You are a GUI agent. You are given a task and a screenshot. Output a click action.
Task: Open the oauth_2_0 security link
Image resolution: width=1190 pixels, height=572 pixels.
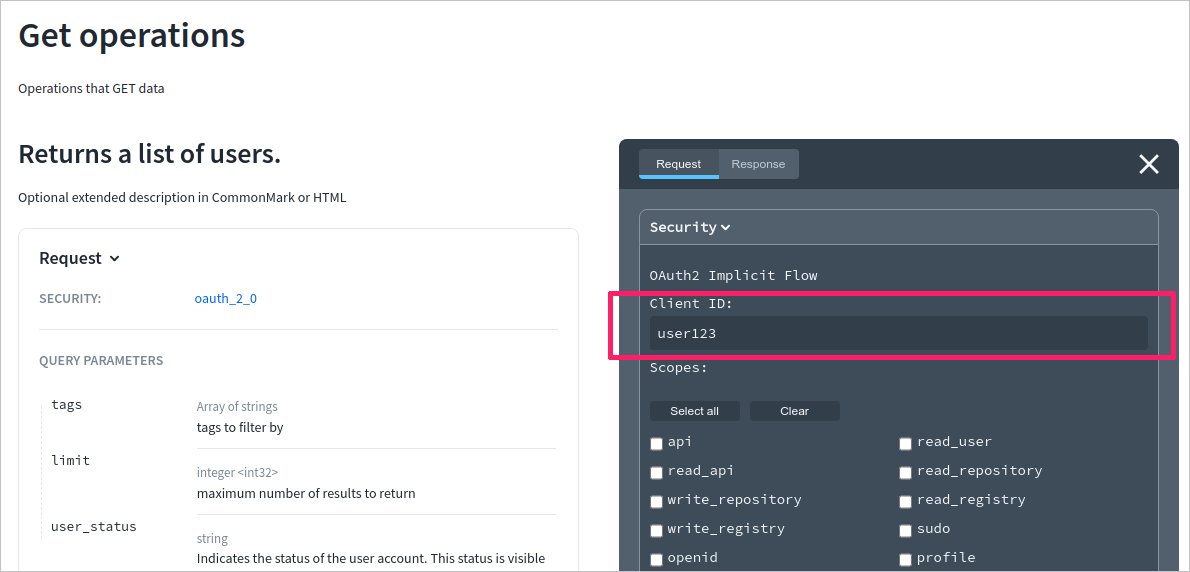point(225,298)
